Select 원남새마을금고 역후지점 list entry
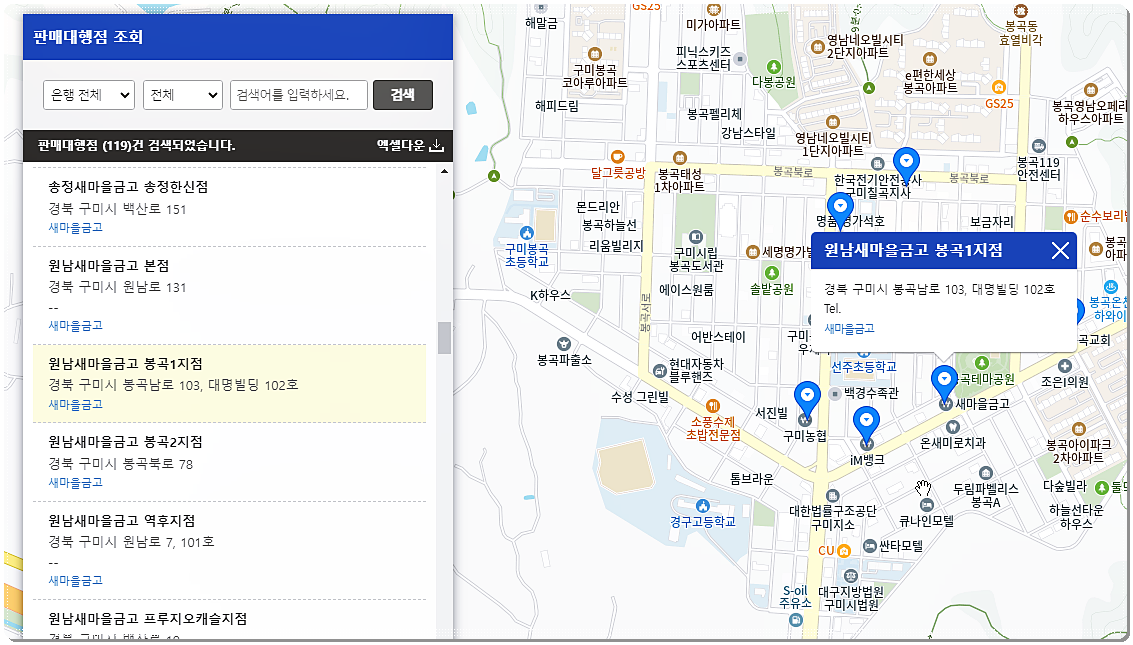The image size is (1133, 645). pyautogui.click(x=229, y=550)
